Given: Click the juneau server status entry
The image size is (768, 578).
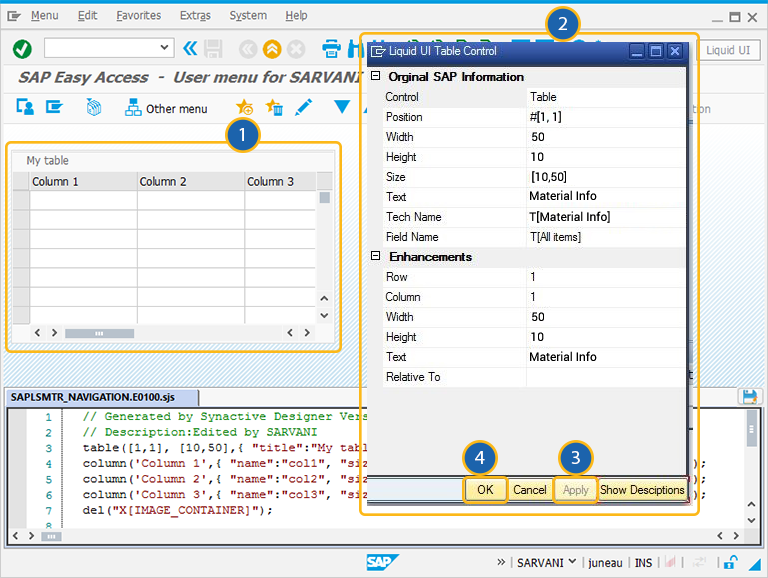Looking at the screenshot, I should point(605,563).
